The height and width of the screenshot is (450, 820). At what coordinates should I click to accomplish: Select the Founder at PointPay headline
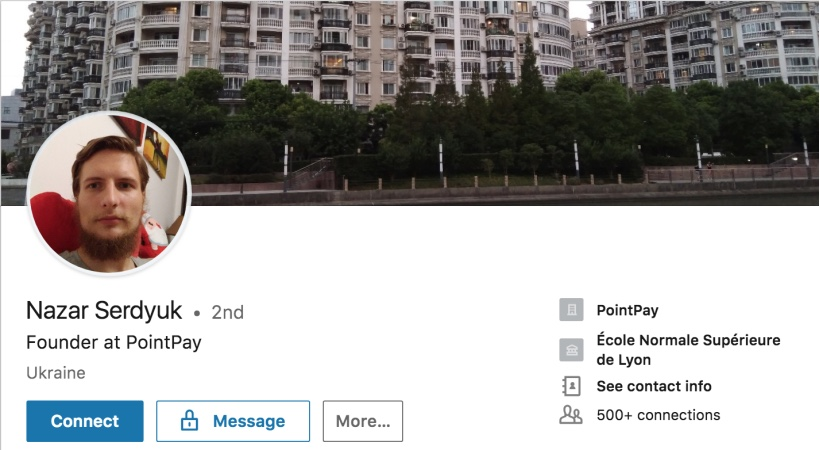[114, 343]
